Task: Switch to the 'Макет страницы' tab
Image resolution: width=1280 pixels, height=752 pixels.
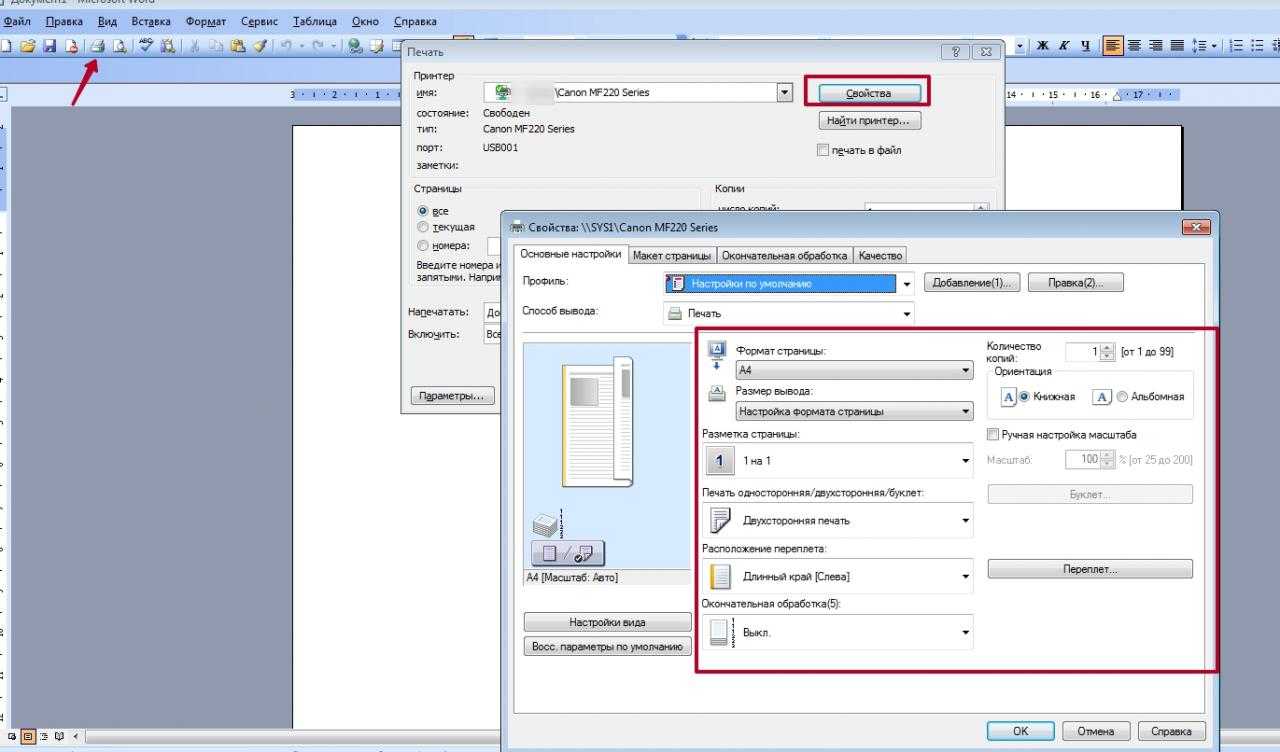Action: tap(672, 256)
